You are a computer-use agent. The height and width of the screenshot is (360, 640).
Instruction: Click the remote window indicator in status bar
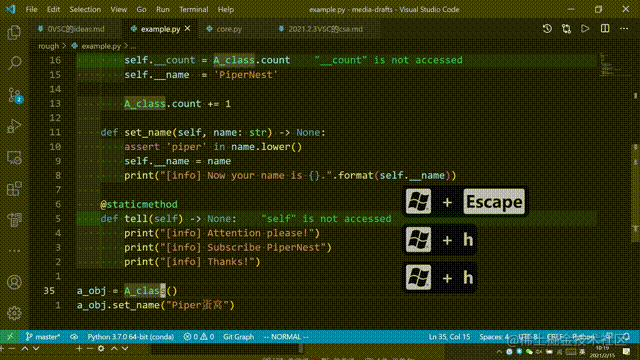coord(10,337)
